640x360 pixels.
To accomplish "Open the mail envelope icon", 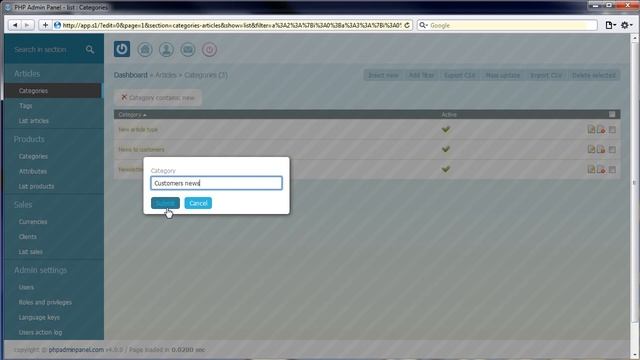I will (x=188, y=50).
